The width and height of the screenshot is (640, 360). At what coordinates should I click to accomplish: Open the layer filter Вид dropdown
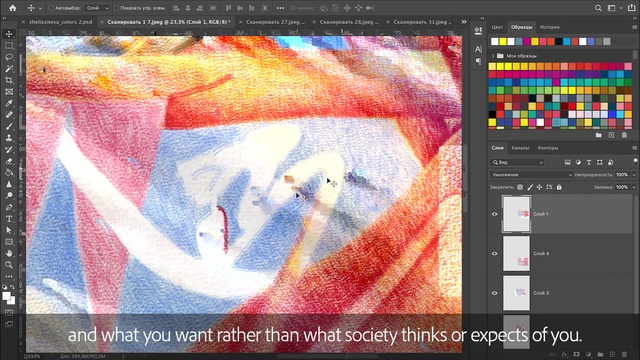tap(518, 162)
